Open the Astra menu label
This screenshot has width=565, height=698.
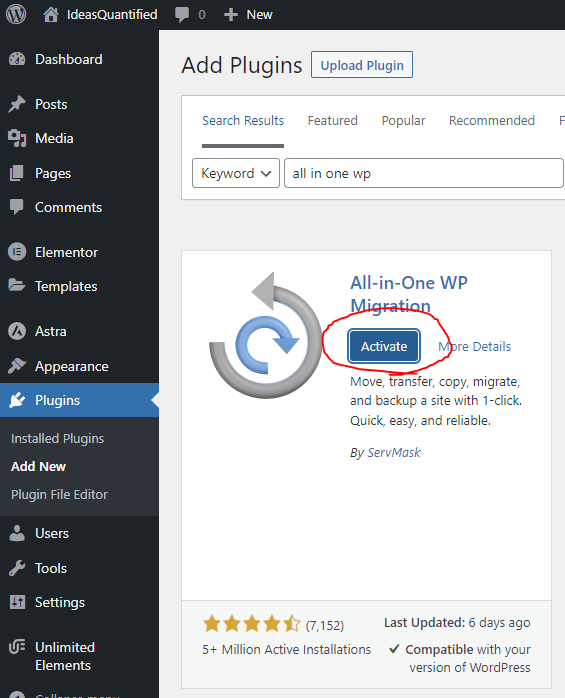tap(51, 331)
